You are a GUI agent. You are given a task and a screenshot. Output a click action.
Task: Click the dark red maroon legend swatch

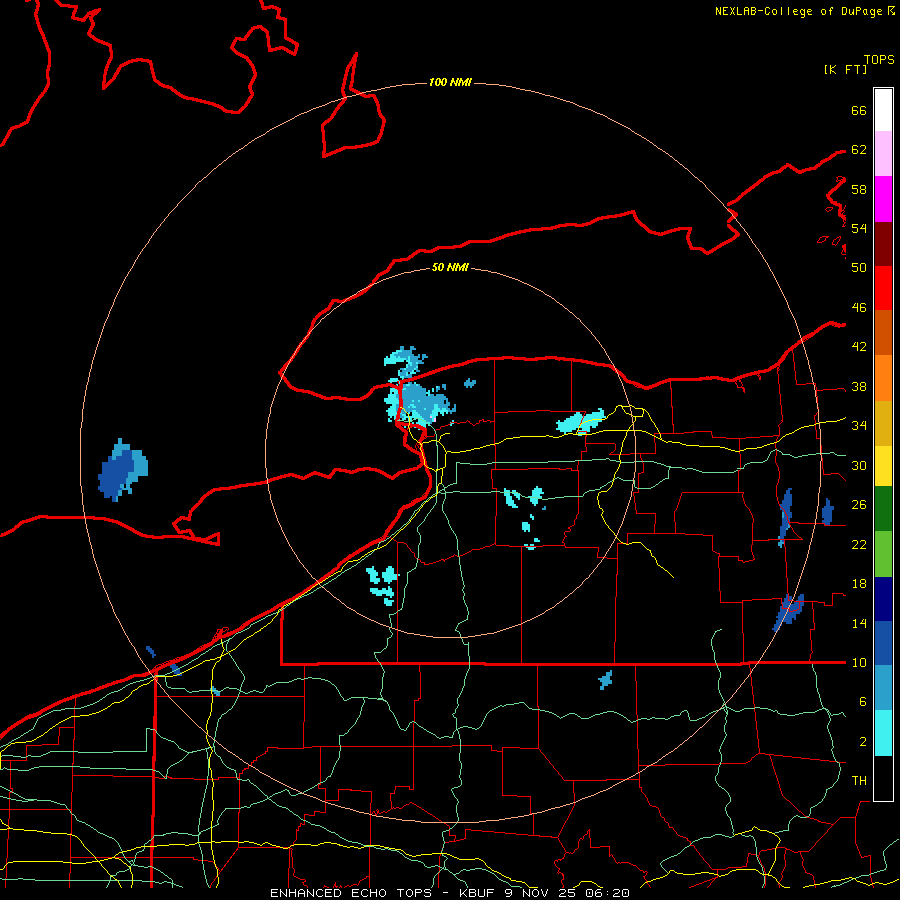coord(883,244)
